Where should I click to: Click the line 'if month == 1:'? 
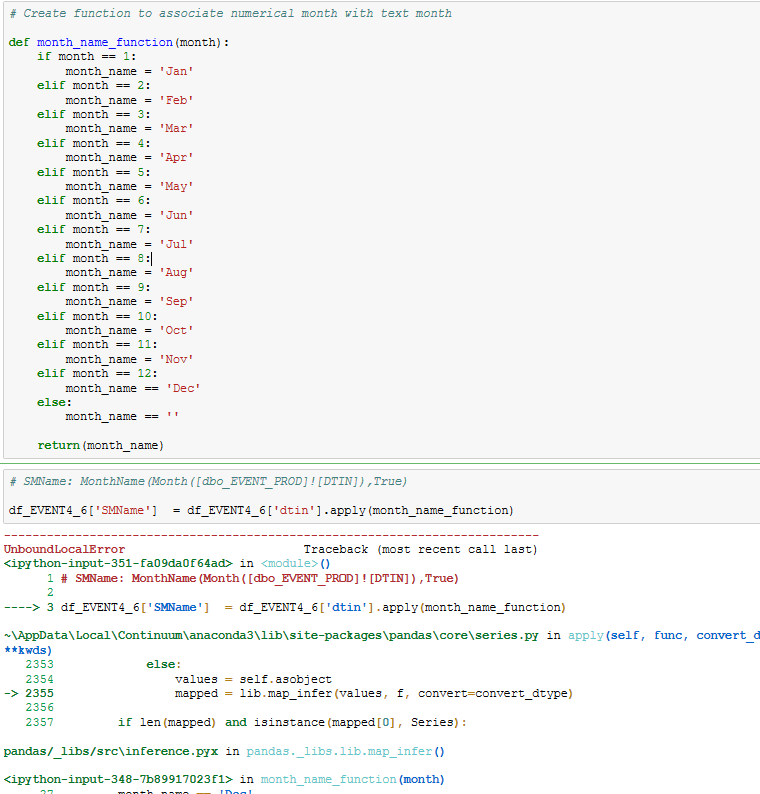[x=87, y=56]
